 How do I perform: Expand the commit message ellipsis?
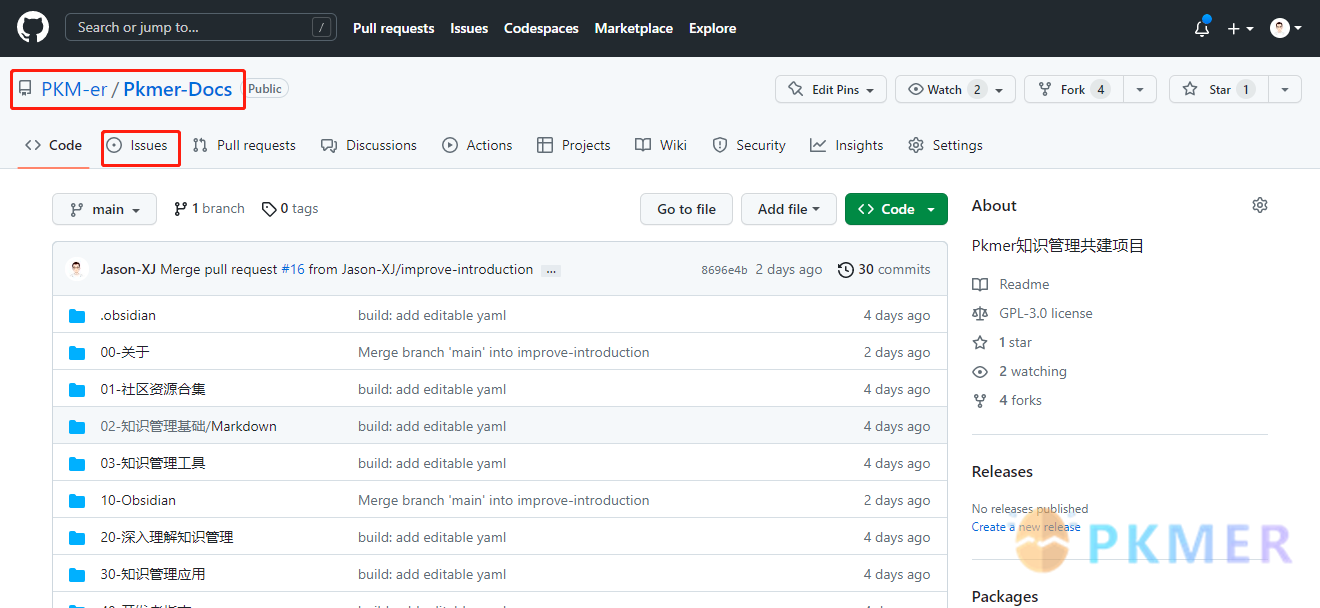coord(551,270)
